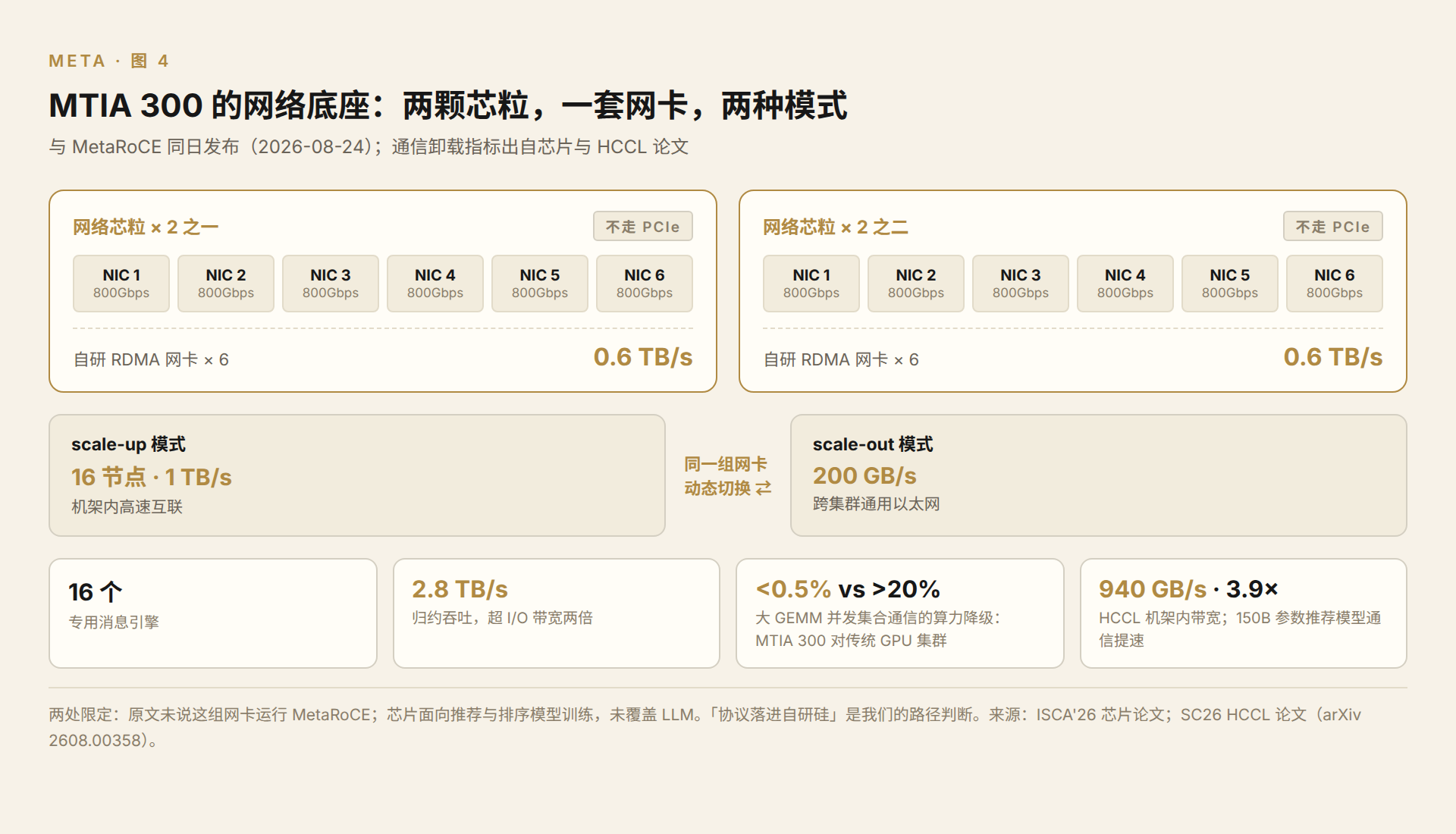Click the <0.5% vs >20% stat
Image resolution: width=1456 pixels, height=834 pixels.
coord(848,589)
